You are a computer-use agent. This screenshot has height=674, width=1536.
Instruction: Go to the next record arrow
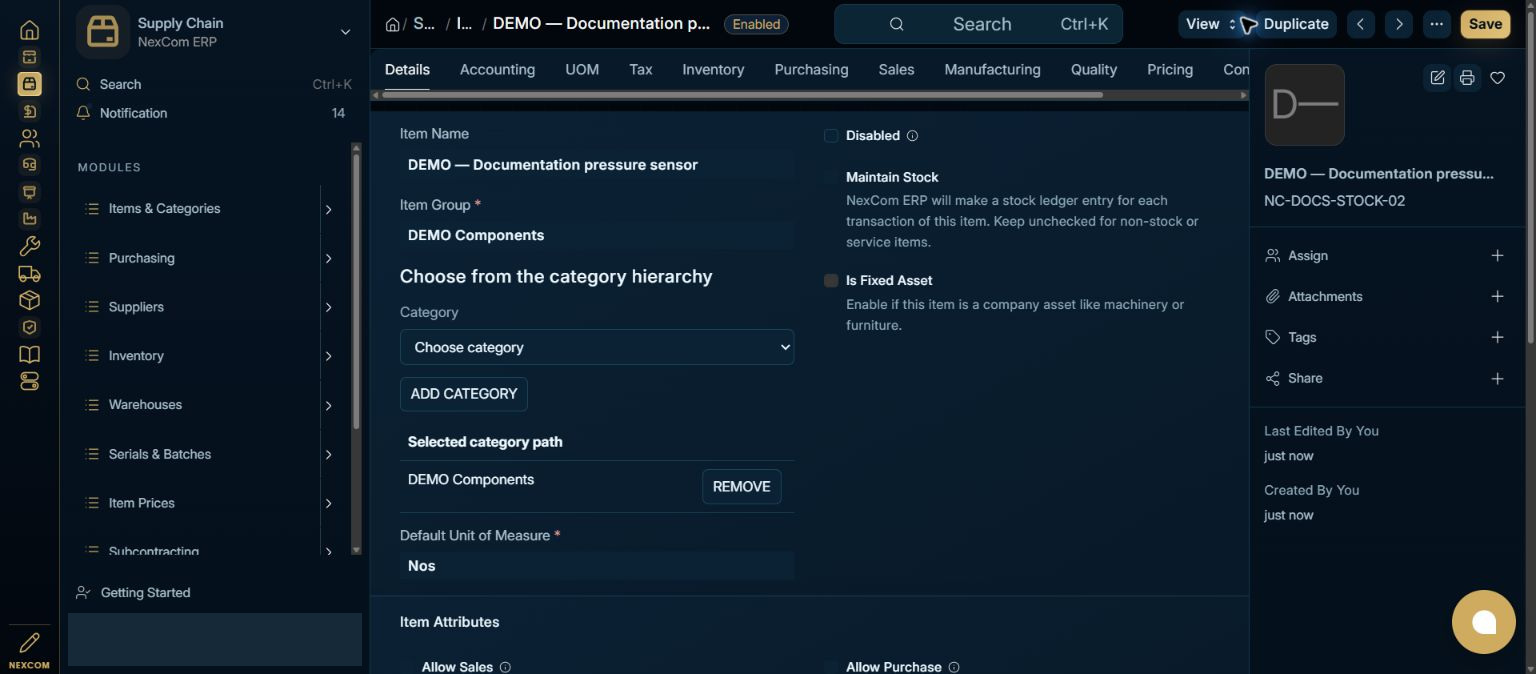pyautogui.click(x=1399, y=24)
